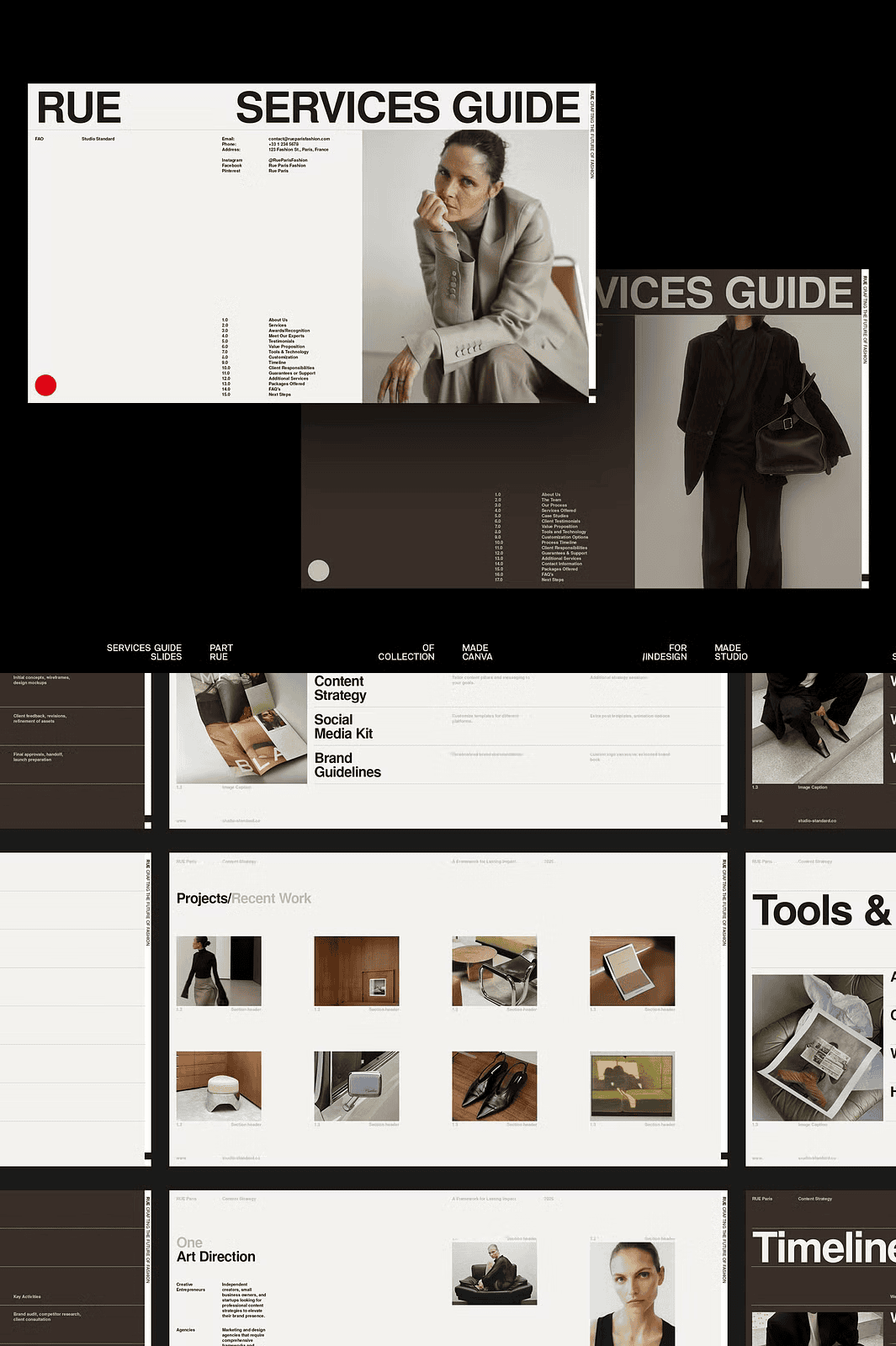Open the car side mirror project thumbnail
This screenshot has height=1346, width=896.
[x=356, y=1085]
